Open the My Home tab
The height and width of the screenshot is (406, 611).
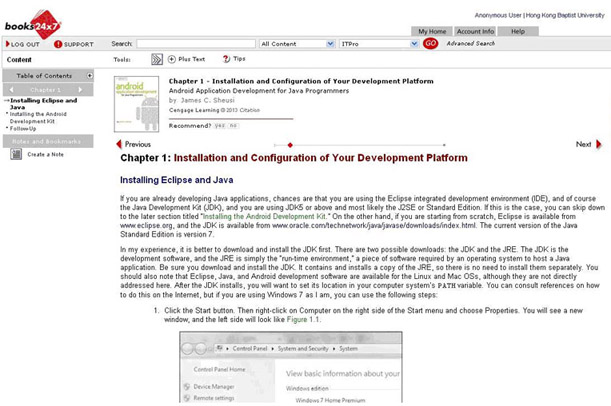click(432, 31)
